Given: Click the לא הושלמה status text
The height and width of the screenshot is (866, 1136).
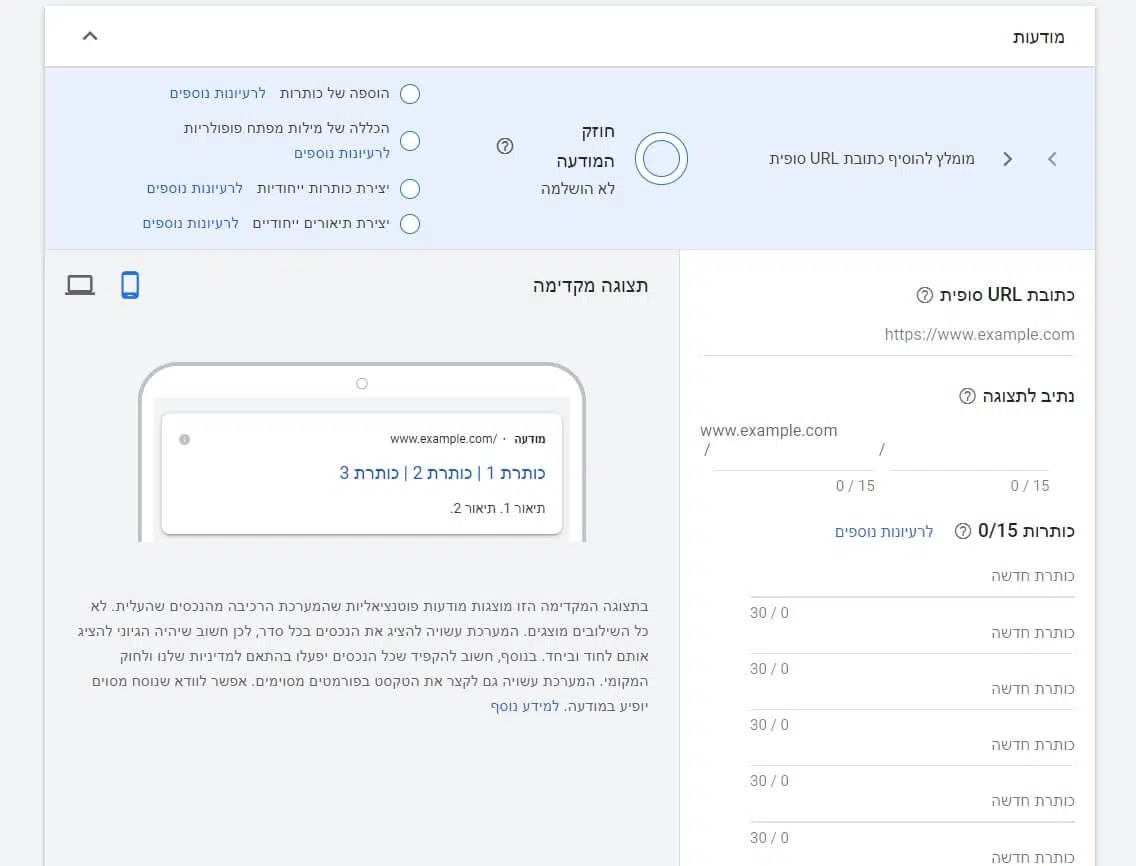Looking at the screenshot, I should click(x=577, y=188).
